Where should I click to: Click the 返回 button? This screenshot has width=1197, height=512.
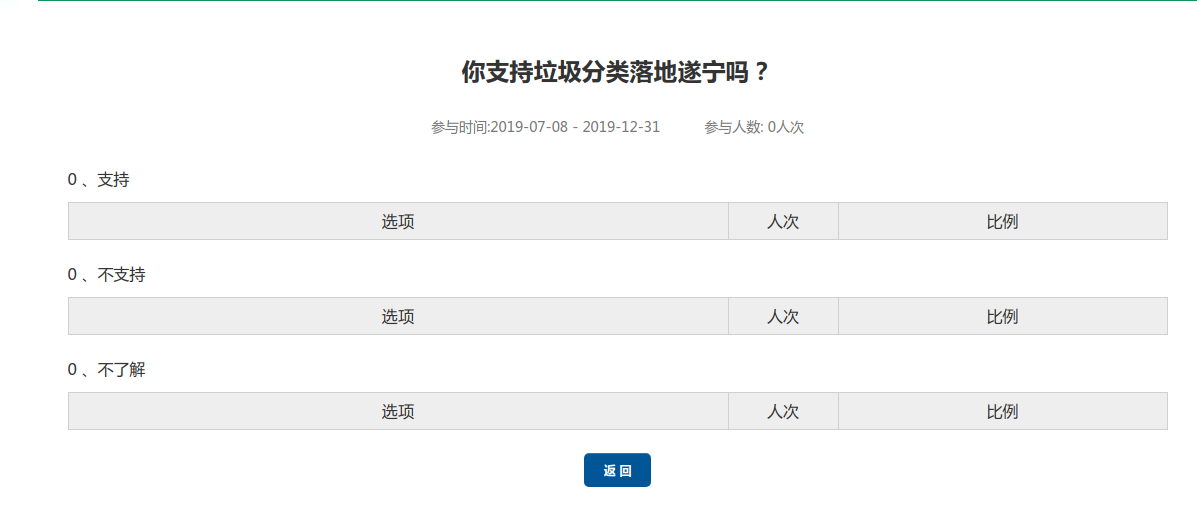[617, 470]
